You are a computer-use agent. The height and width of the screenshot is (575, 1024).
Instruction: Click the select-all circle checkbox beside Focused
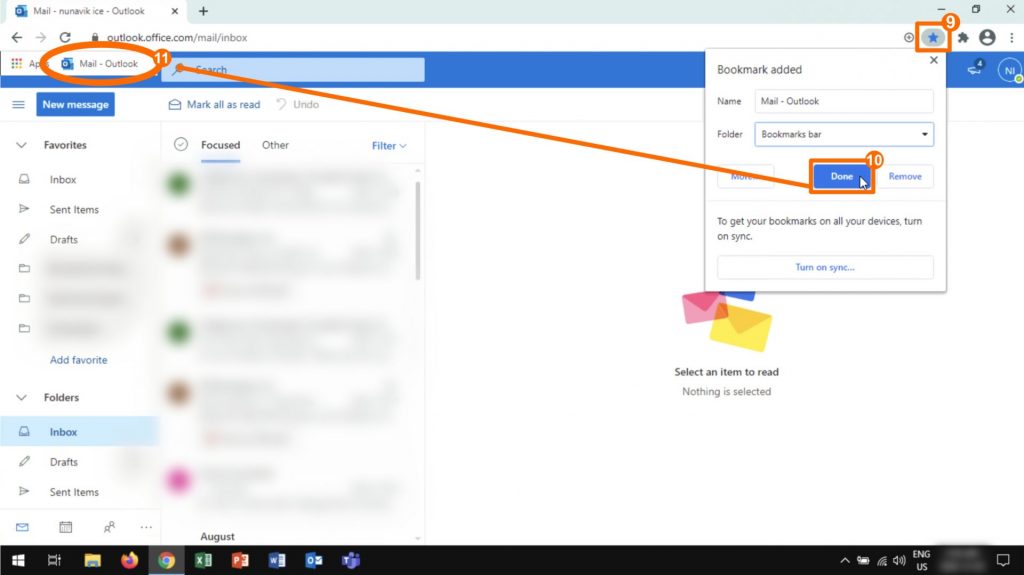[x=181, y=145]
